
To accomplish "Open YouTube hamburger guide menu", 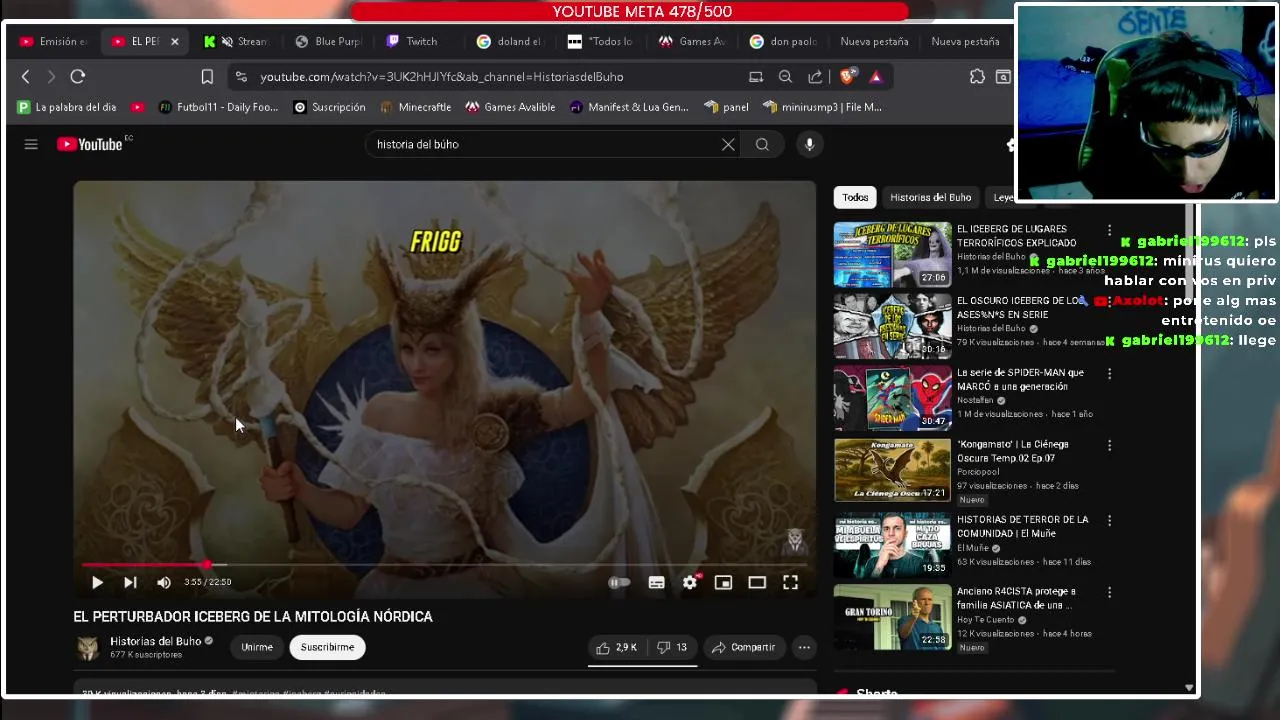I will (31, 144).
